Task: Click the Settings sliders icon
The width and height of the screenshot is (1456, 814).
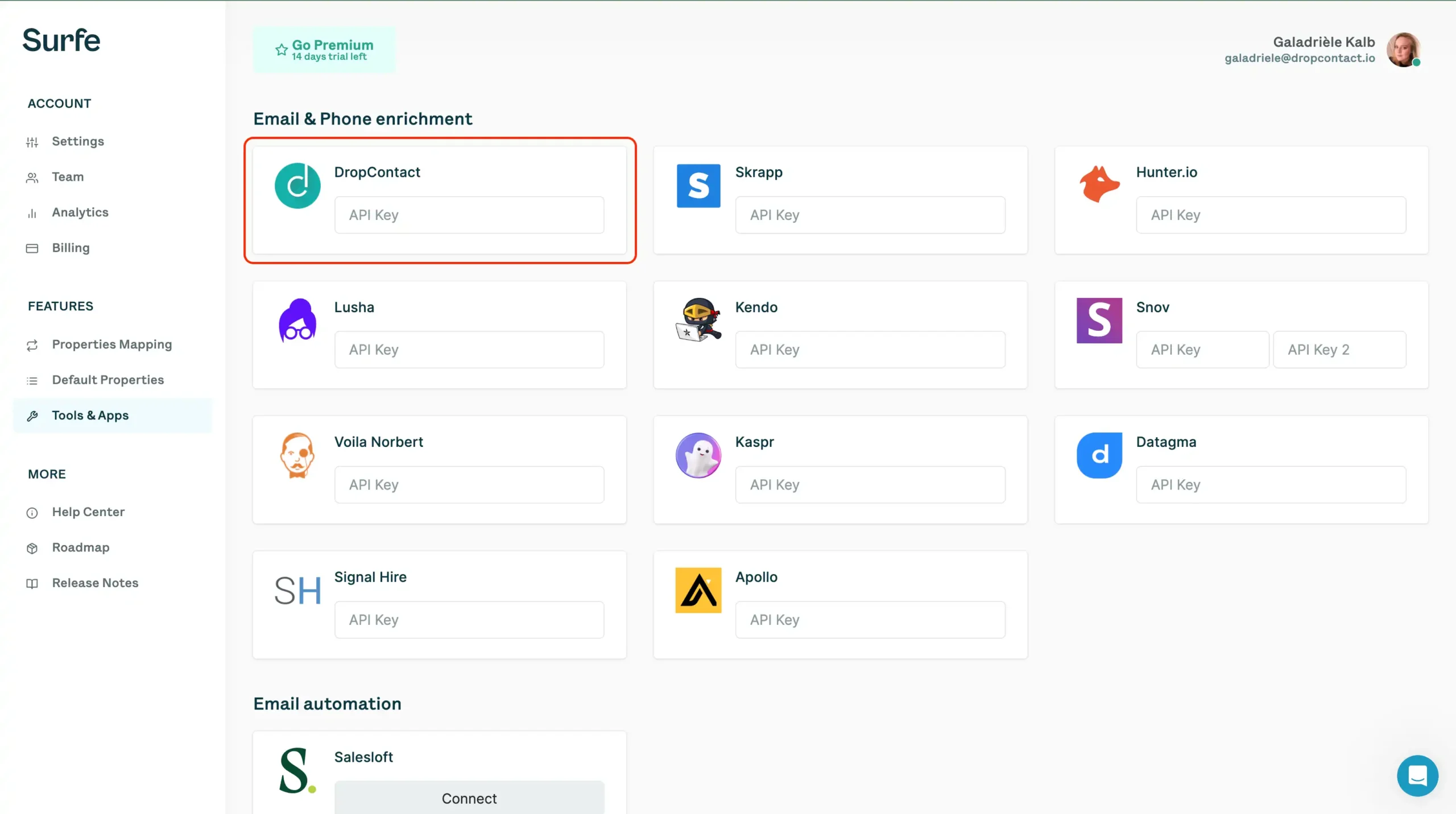Action: (32, 142)
